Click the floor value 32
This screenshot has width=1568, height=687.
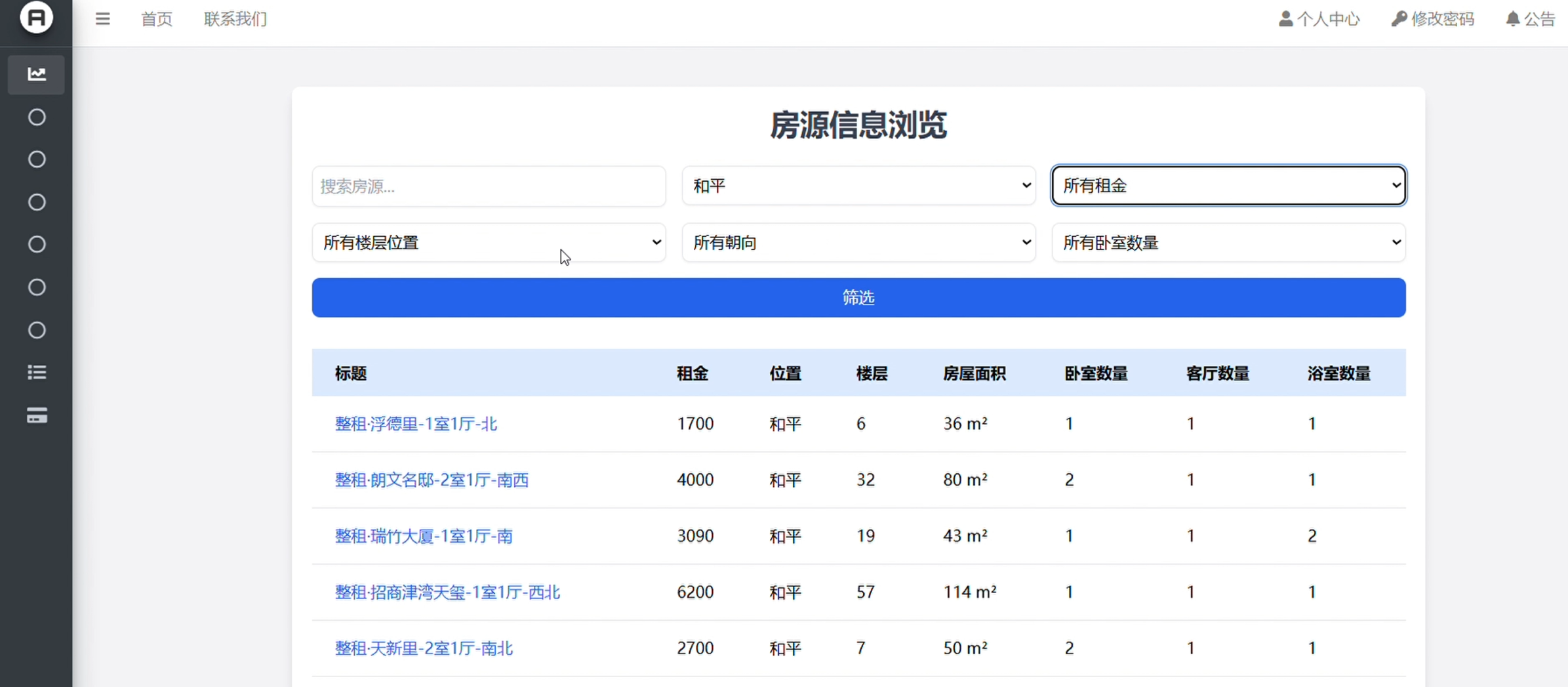(866, 480)
